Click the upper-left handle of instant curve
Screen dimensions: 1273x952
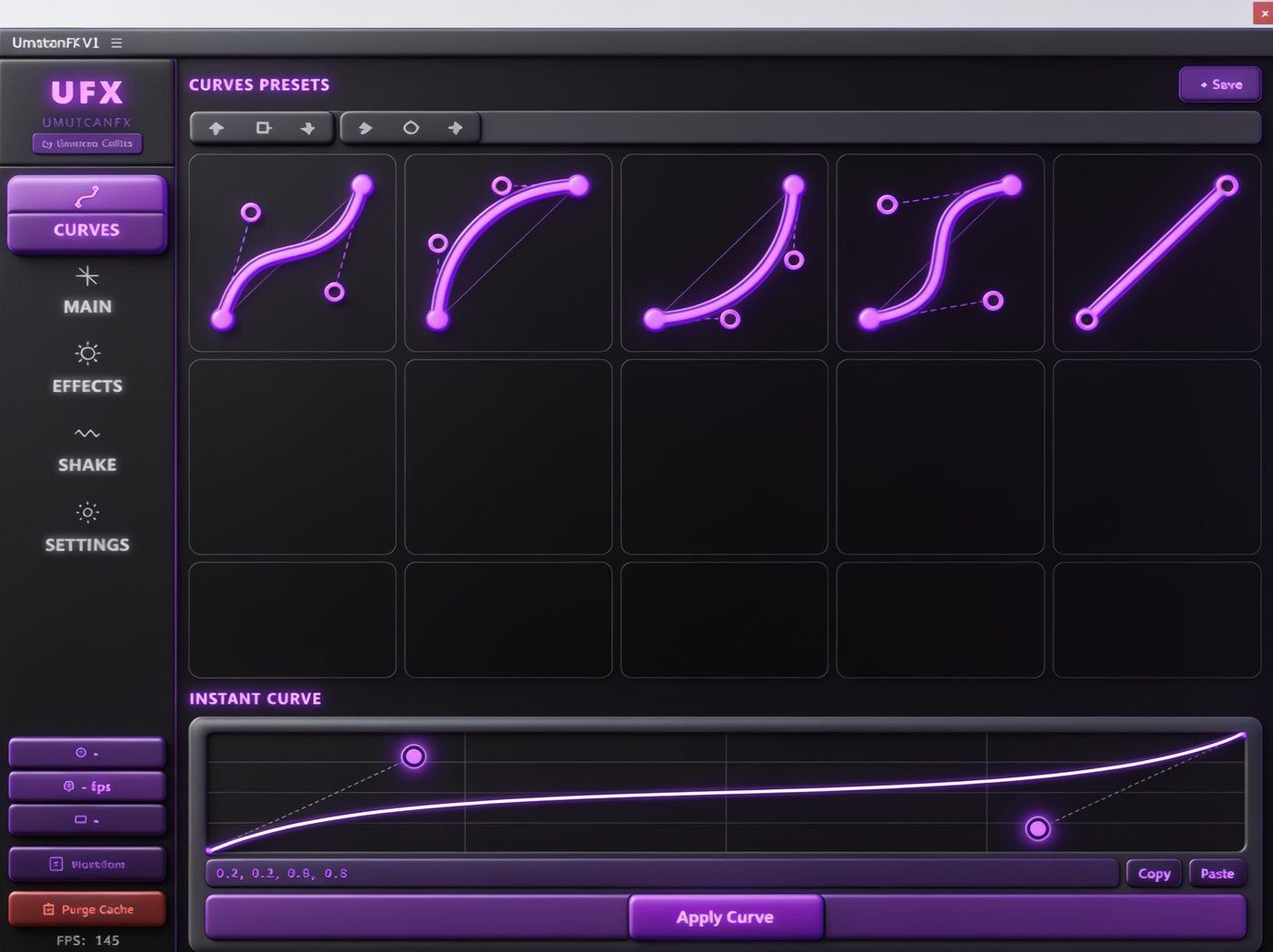pos(414,757)
